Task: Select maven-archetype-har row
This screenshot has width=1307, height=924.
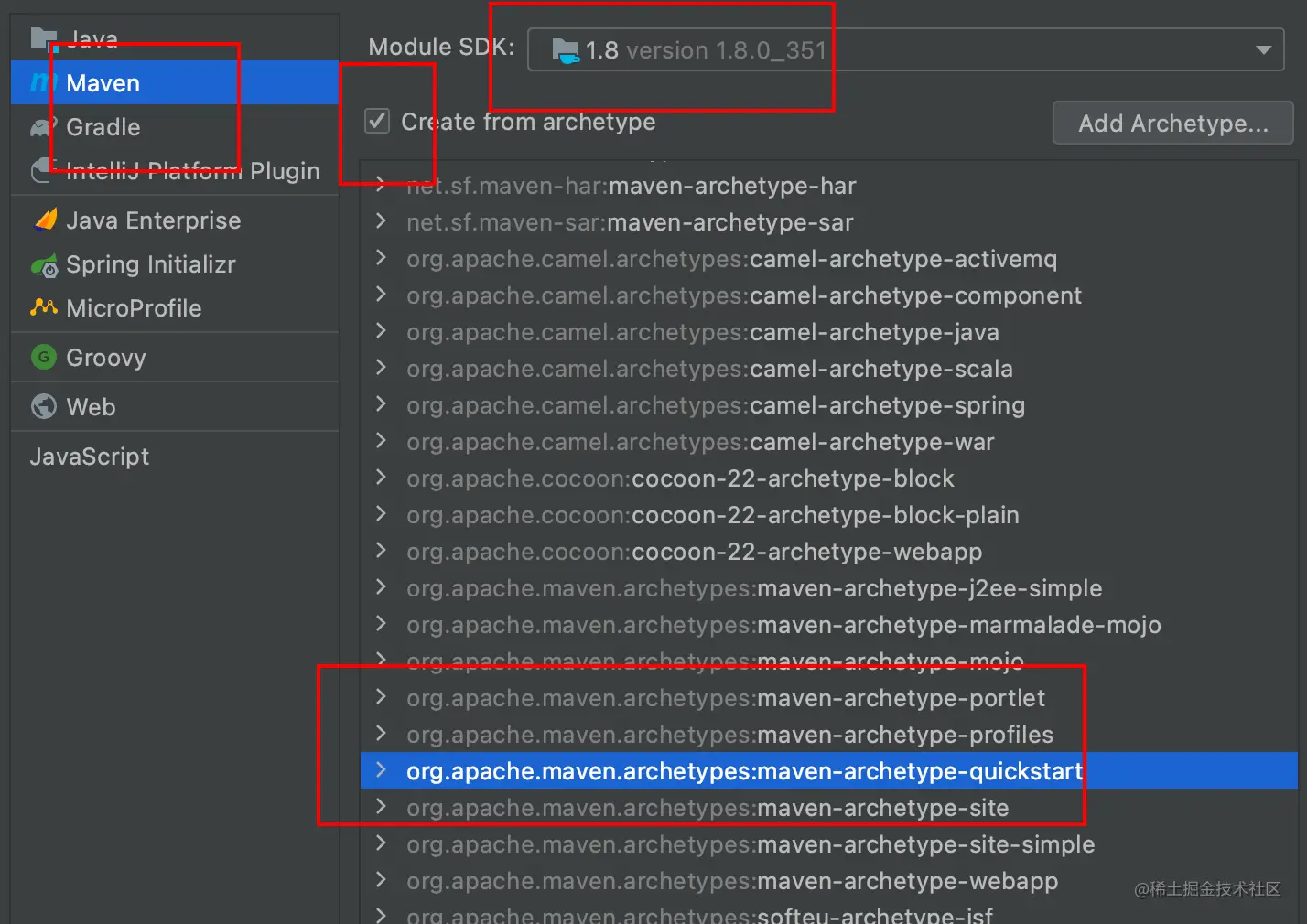Action: 829,185
